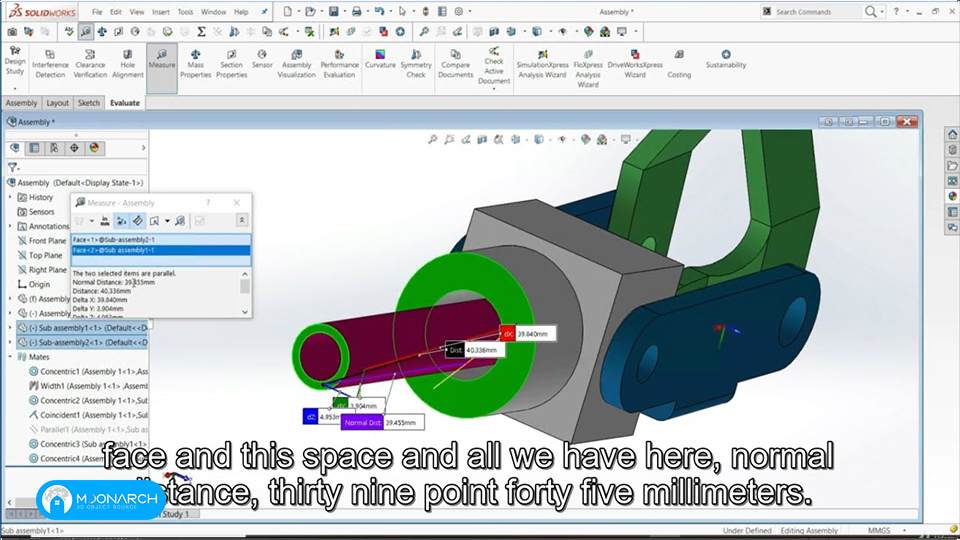This screenshot has height=540, width=960.
Task: Run Performance Evaluation
Action: pos(339,64)
